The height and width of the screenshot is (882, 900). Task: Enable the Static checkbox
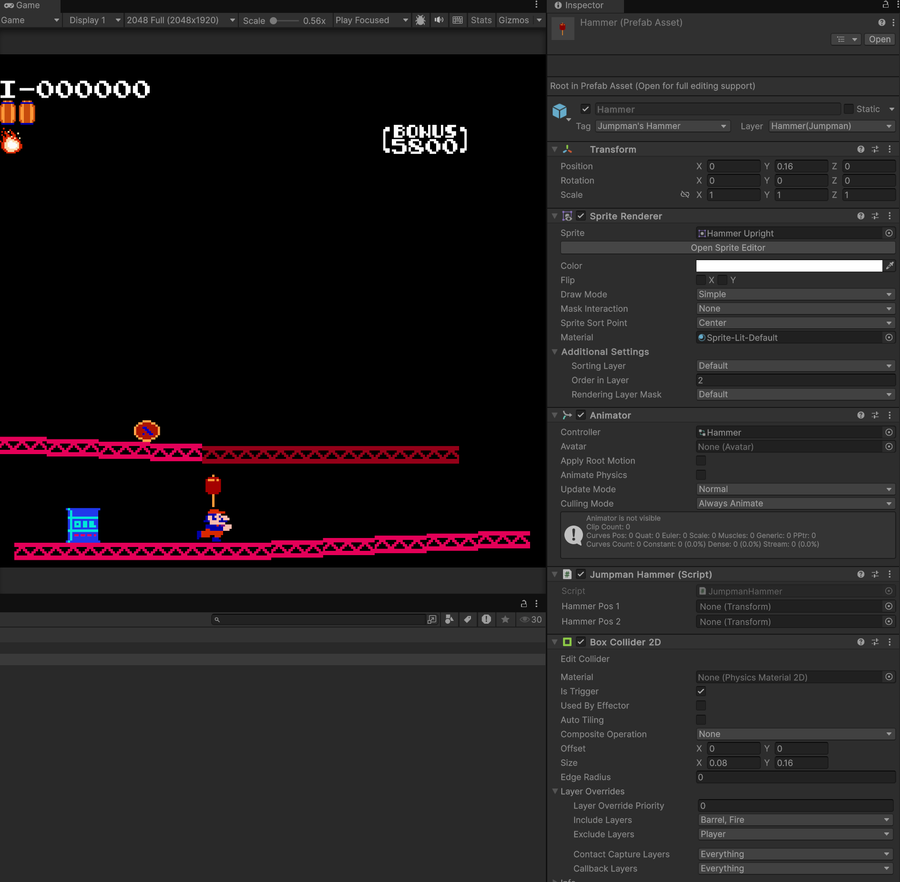pyautogui.click(x=848, y=109)
